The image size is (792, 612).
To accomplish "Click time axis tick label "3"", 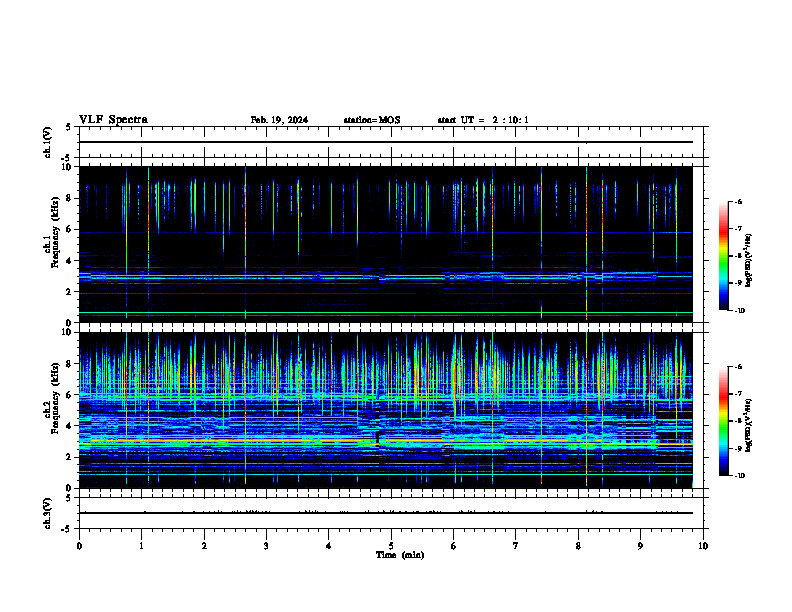I will (266, 546).
